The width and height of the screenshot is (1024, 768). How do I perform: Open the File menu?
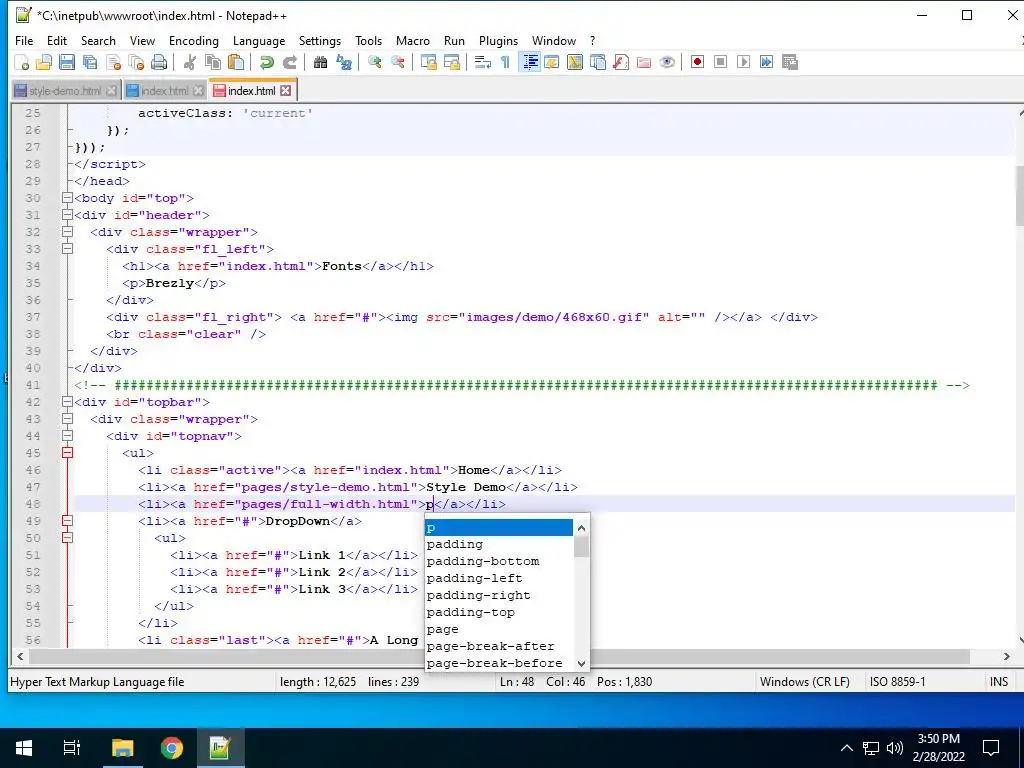tap(24, 40)
